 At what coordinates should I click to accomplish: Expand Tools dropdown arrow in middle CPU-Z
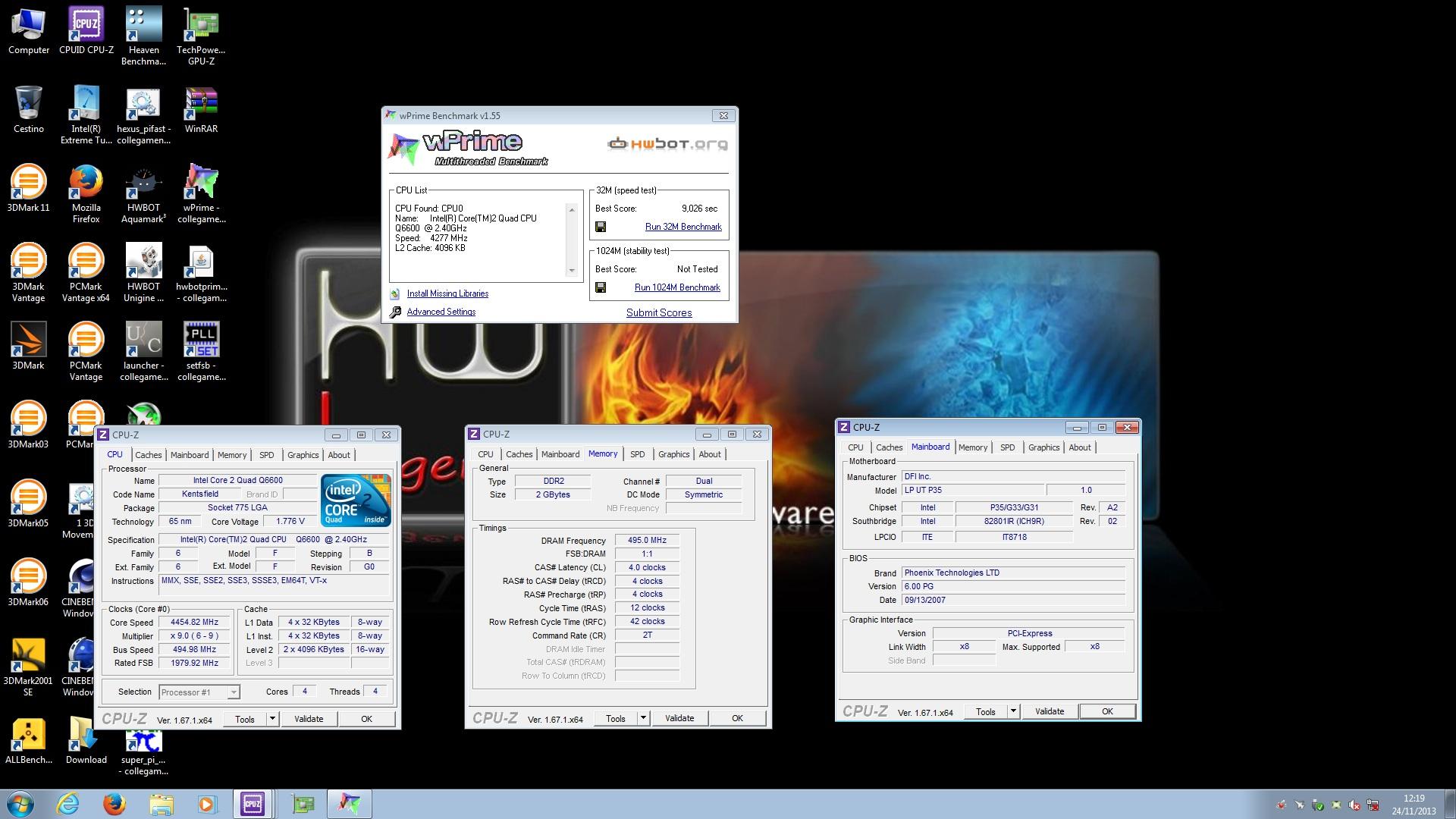(x=643, y=718)
